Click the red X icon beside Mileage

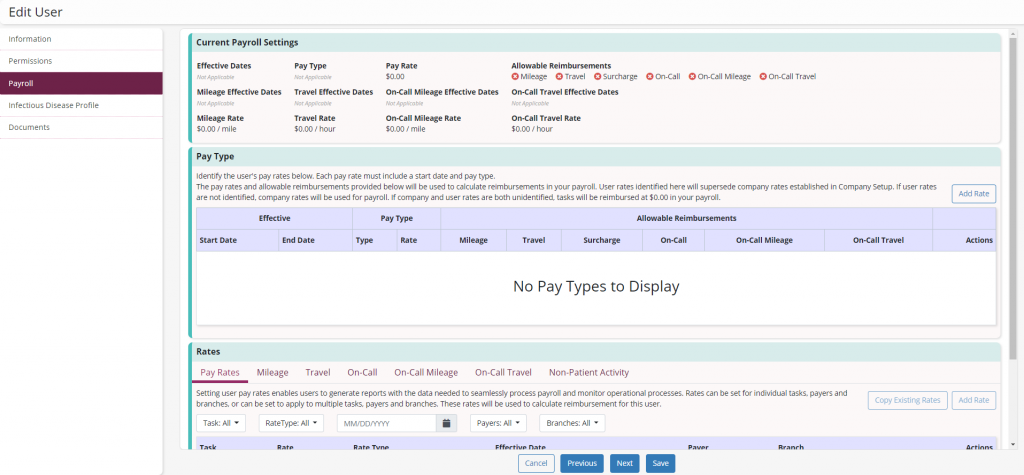point(515,76)
